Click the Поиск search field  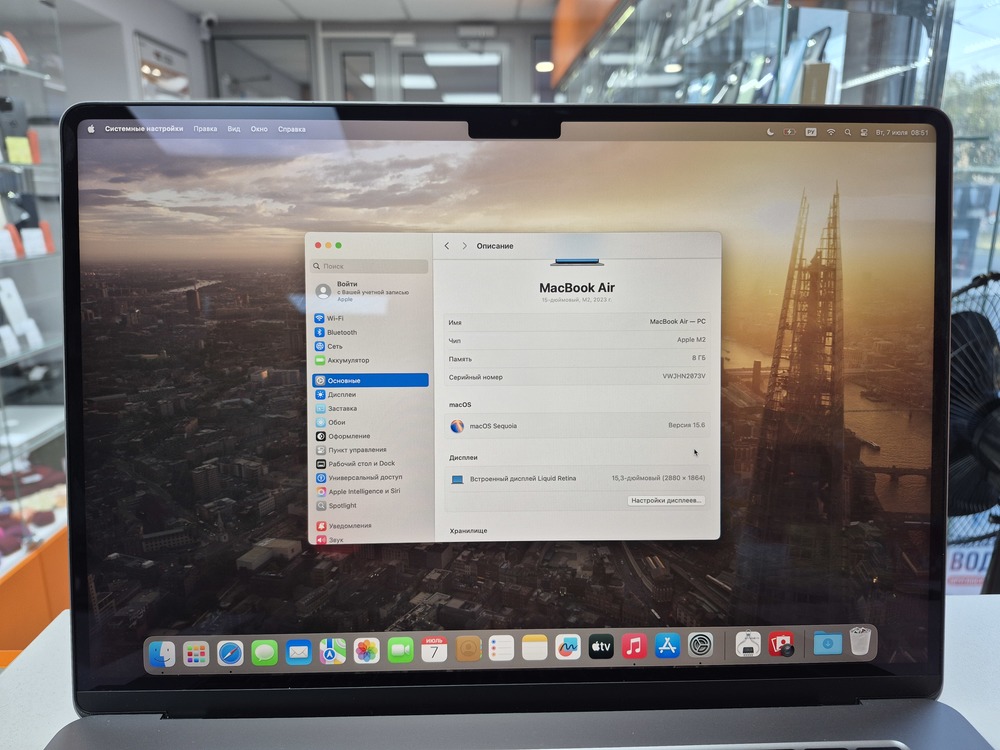pyautogui.click(x=370, y=266)
